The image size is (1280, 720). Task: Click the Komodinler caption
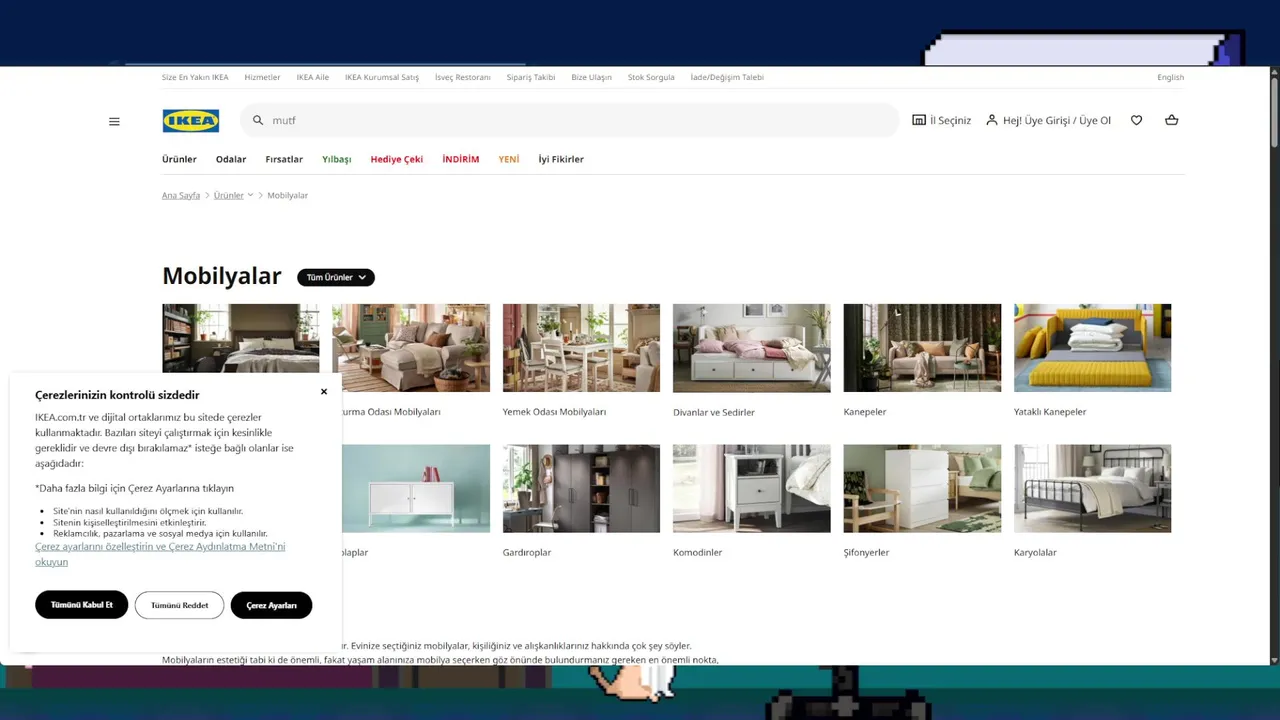[698, 553]
